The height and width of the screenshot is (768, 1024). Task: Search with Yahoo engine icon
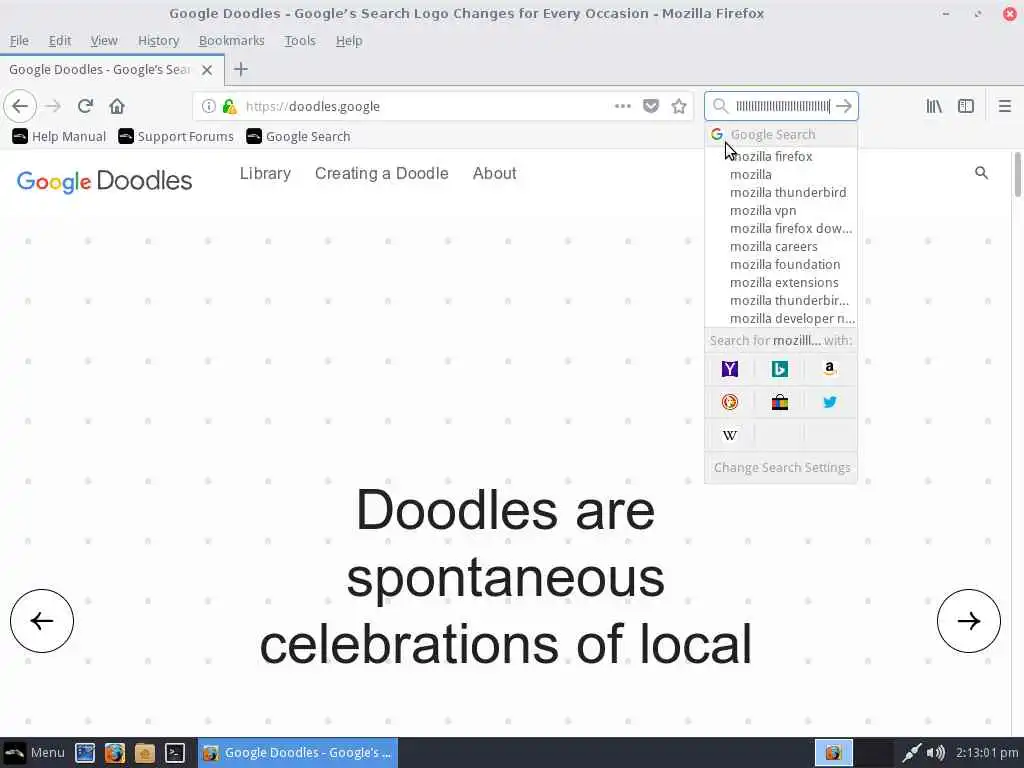[x=730, y=369]
